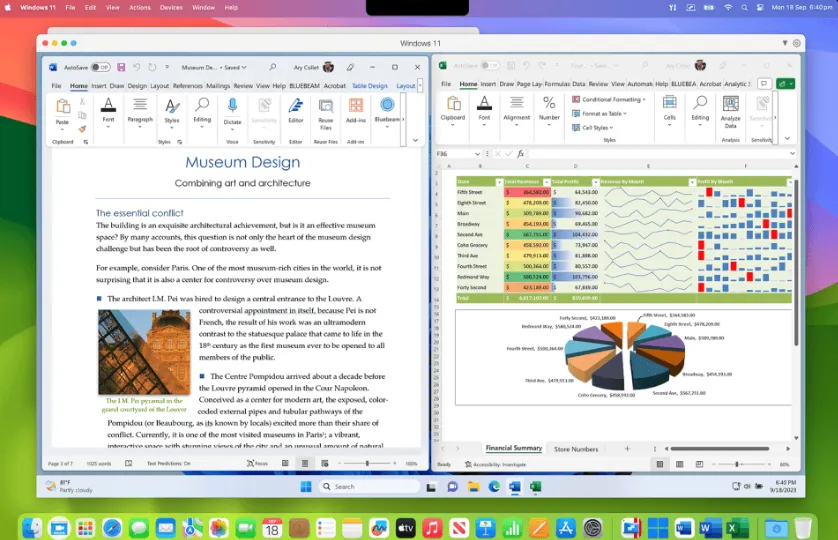Open the Store column filter dropdown
Image resolution: width=838 pixels, height=540 pixels.
pos(499,182)
